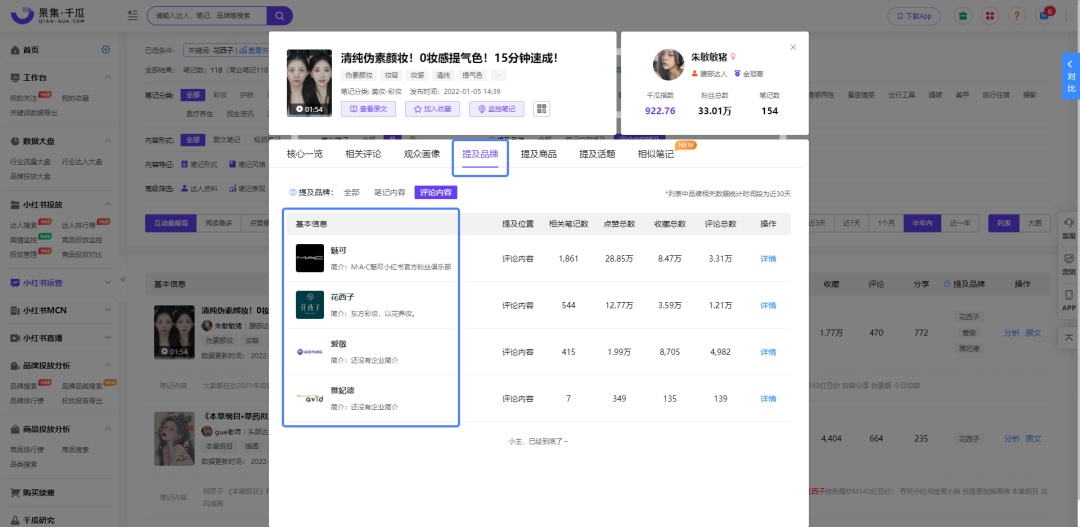
Task: Click the double-chevron sidebar collapse icon
Action: [x=123, y=279]
